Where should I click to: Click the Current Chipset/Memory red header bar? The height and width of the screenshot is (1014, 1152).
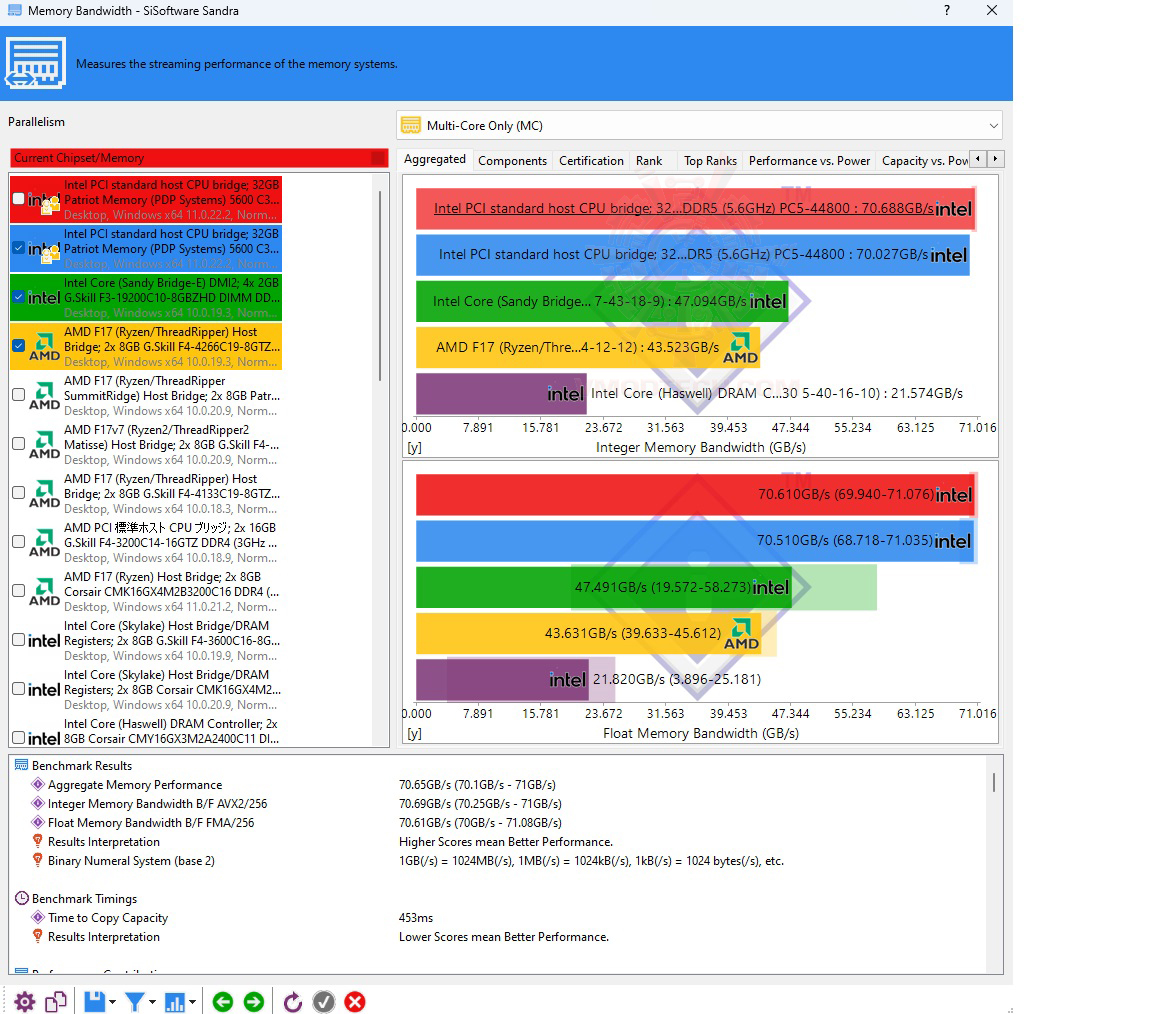click(199, 158)
